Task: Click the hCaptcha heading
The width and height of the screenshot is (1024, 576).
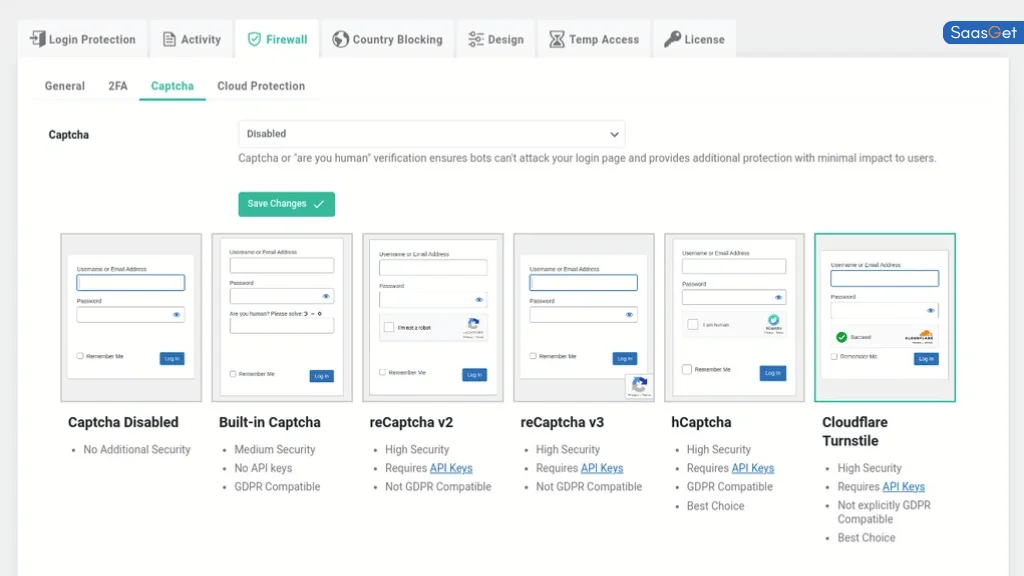Action: point(701,423)
